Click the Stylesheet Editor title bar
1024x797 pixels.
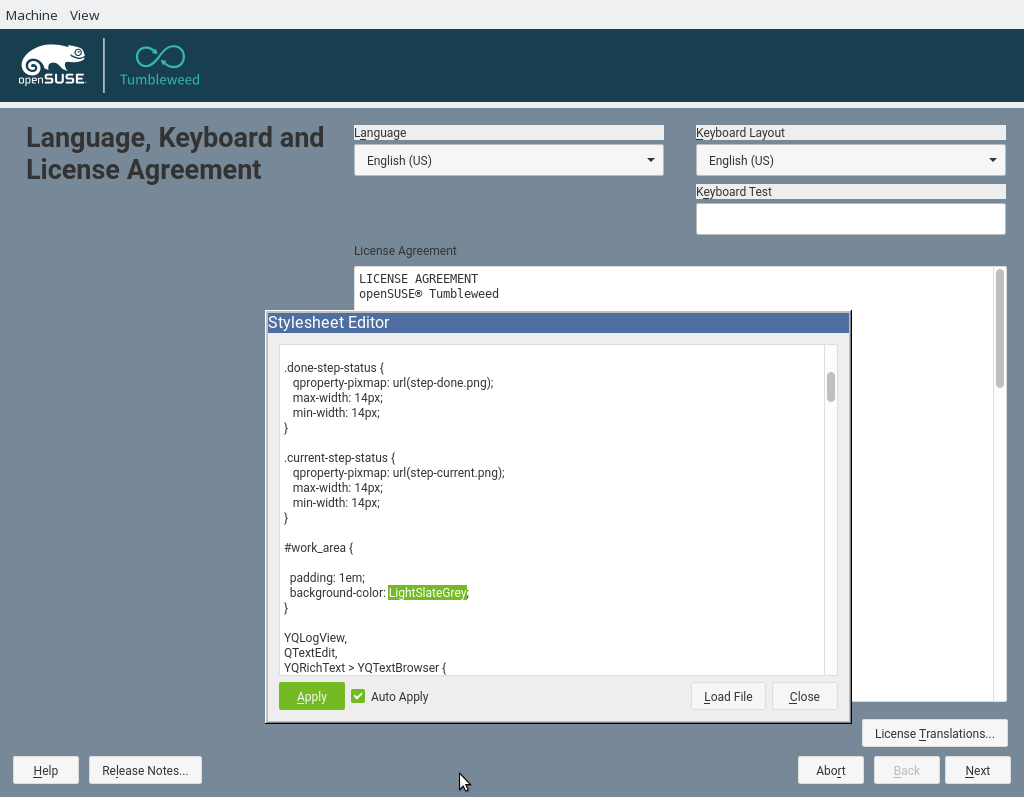[x=557, y=322]
